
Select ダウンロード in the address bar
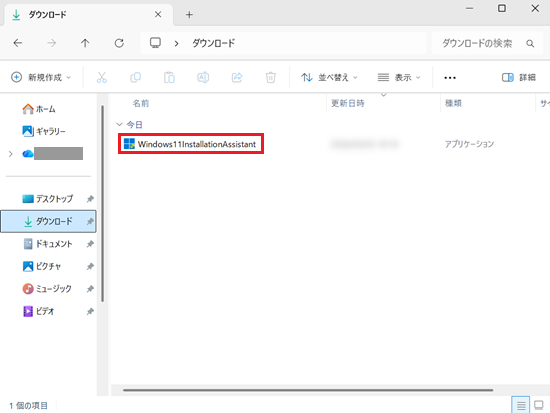click(x=213, y=43)
